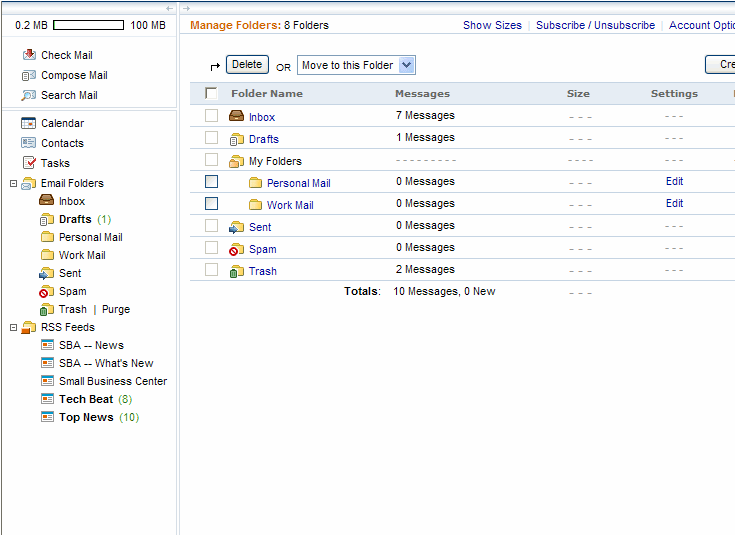Screen dimensions: 735x535
Task: Click the Search Mail icon
Action: [x=29, y=95]
